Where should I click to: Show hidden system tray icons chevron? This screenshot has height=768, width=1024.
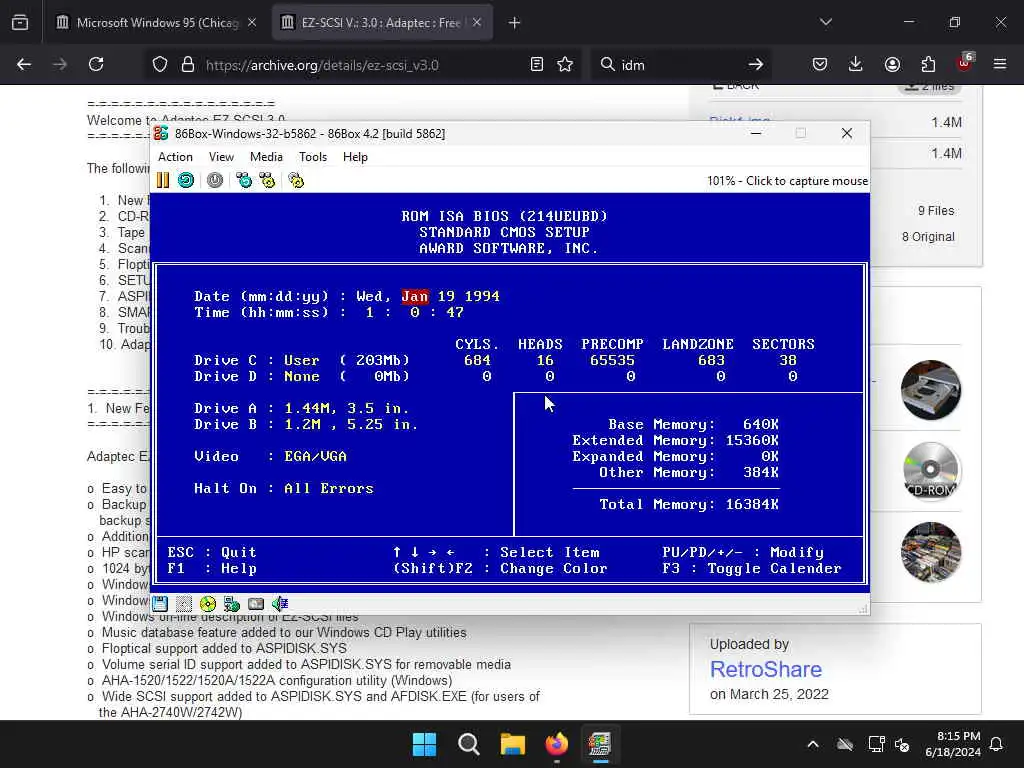[813, 744]
